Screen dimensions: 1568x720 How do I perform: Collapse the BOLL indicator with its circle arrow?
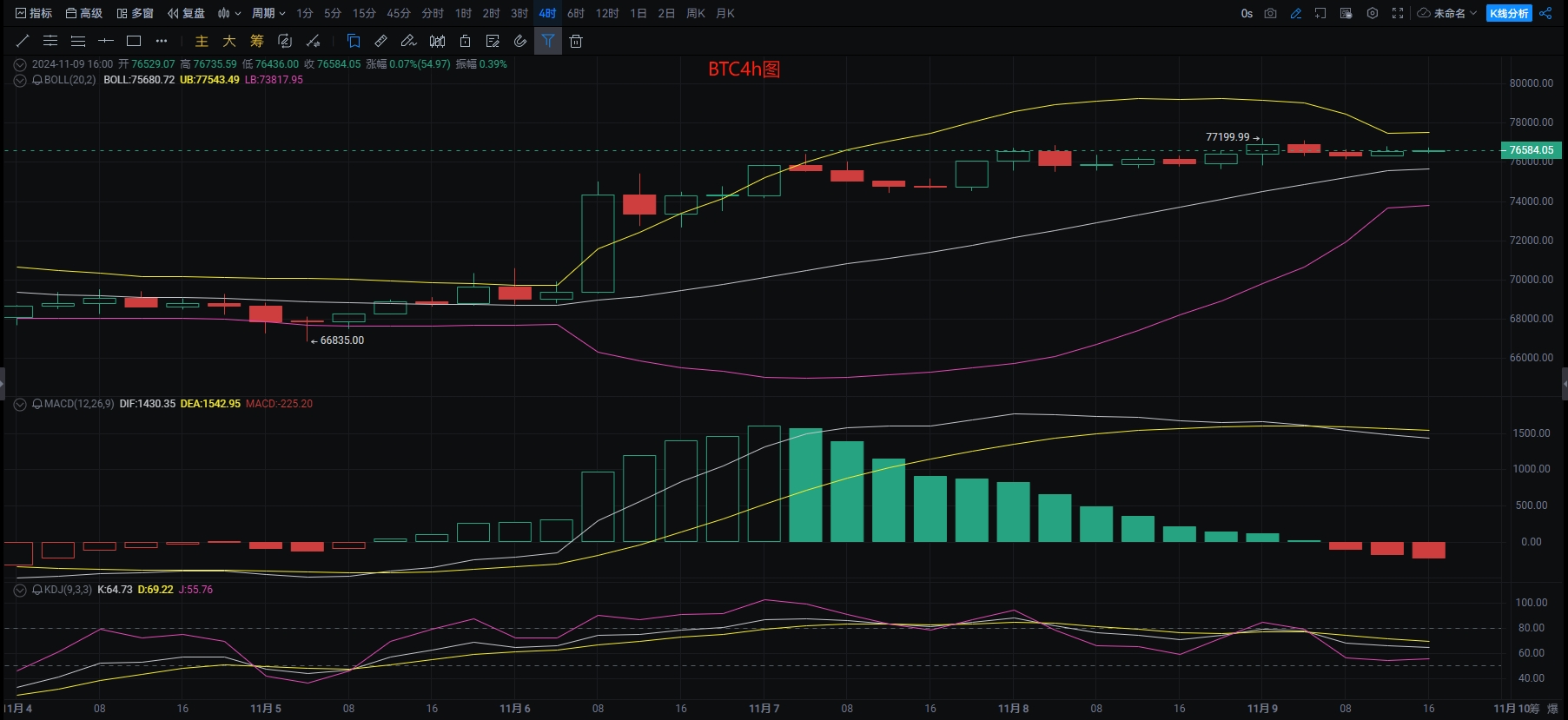tap(20, 80)
